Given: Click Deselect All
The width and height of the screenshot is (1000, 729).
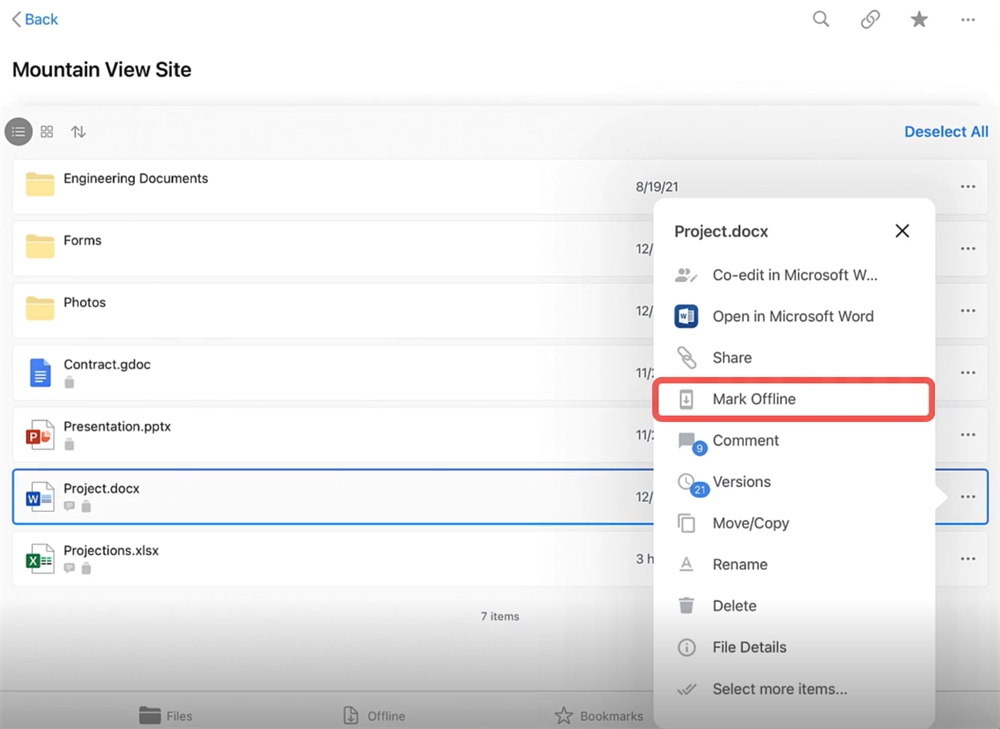Looking at the screenshot, I should 946,132.
